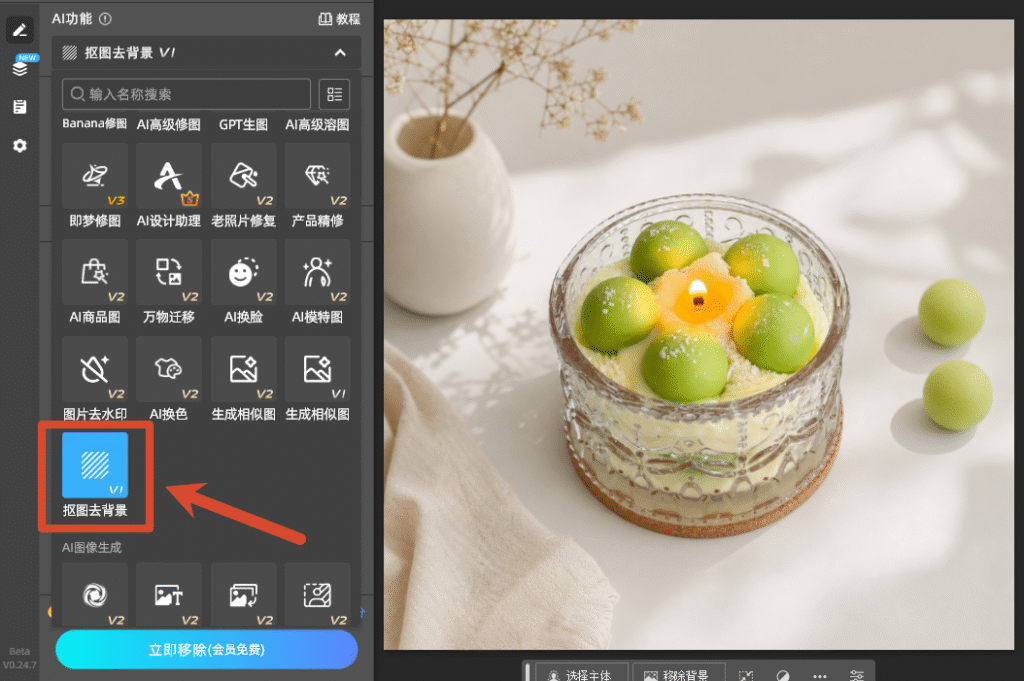Select the AI设计助理 tool
1024x681 pixels.
pyautogui.click(x=168, y=187)
